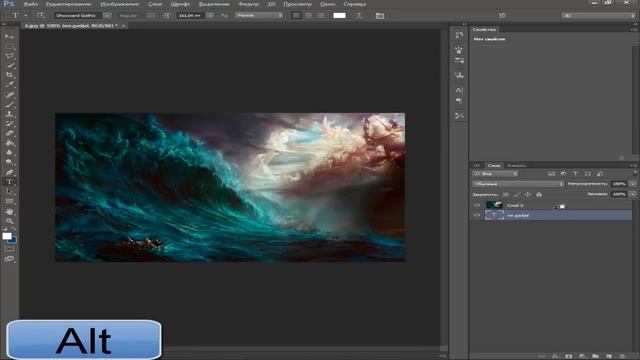Lock layer position
Image resolution: width=640 pixels, height=360 pixels.
[528, 195]
